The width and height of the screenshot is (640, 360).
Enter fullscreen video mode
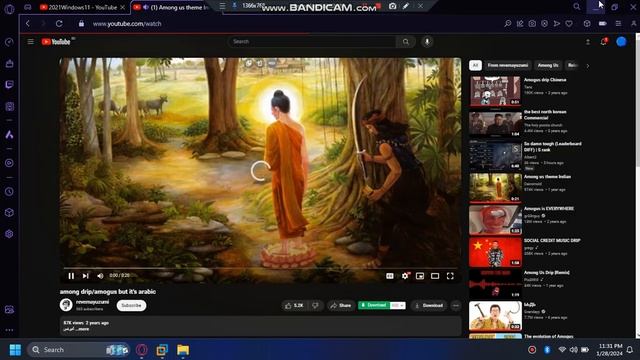tap(450, 276)
